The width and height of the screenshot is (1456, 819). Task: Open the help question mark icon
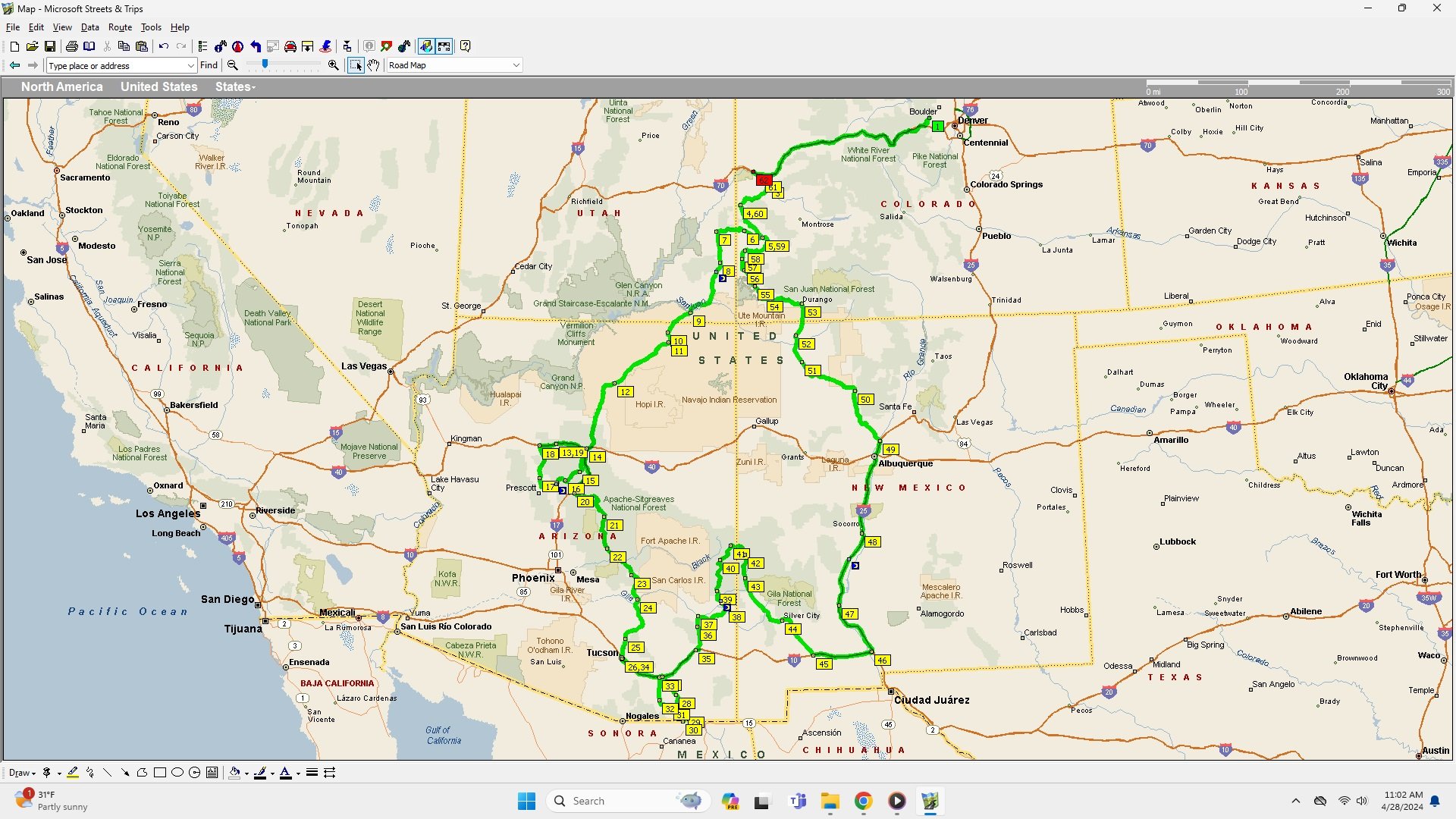point(465,46)
